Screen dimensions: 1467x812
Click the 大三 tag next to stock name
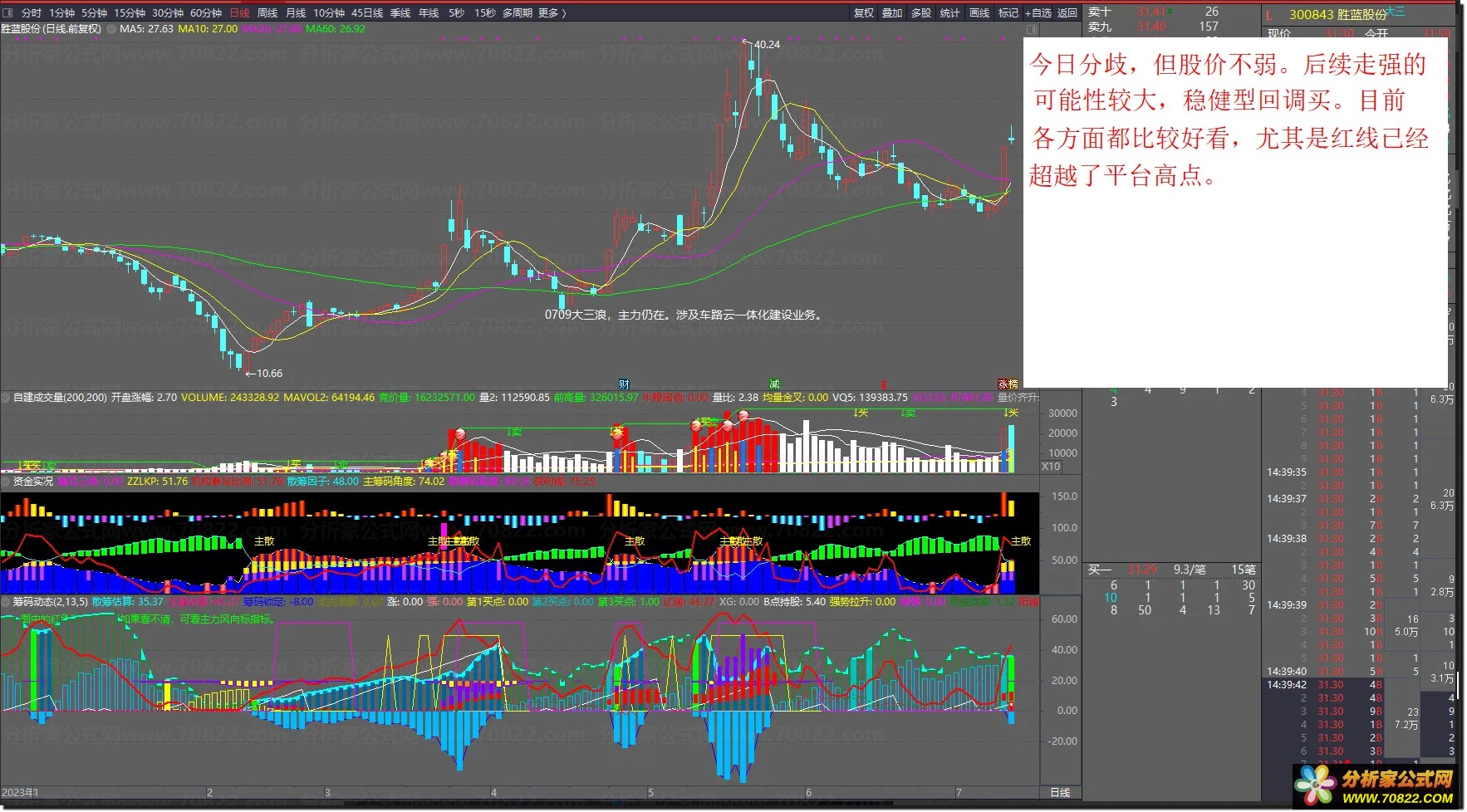coord(1395,12)
